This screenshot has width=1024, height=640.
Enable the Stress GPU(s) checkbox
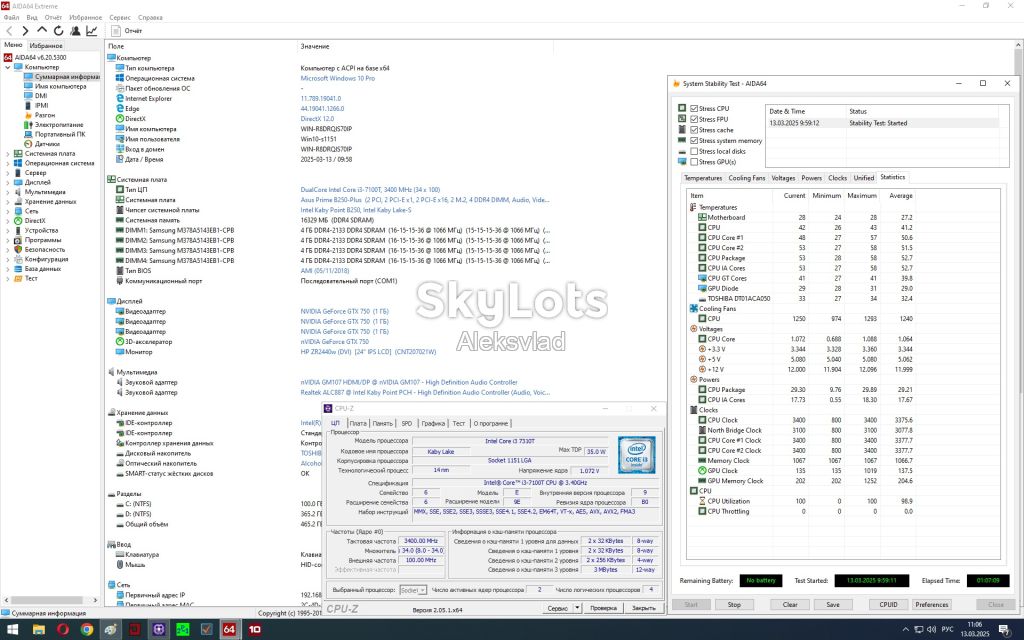tap(694, 161)
